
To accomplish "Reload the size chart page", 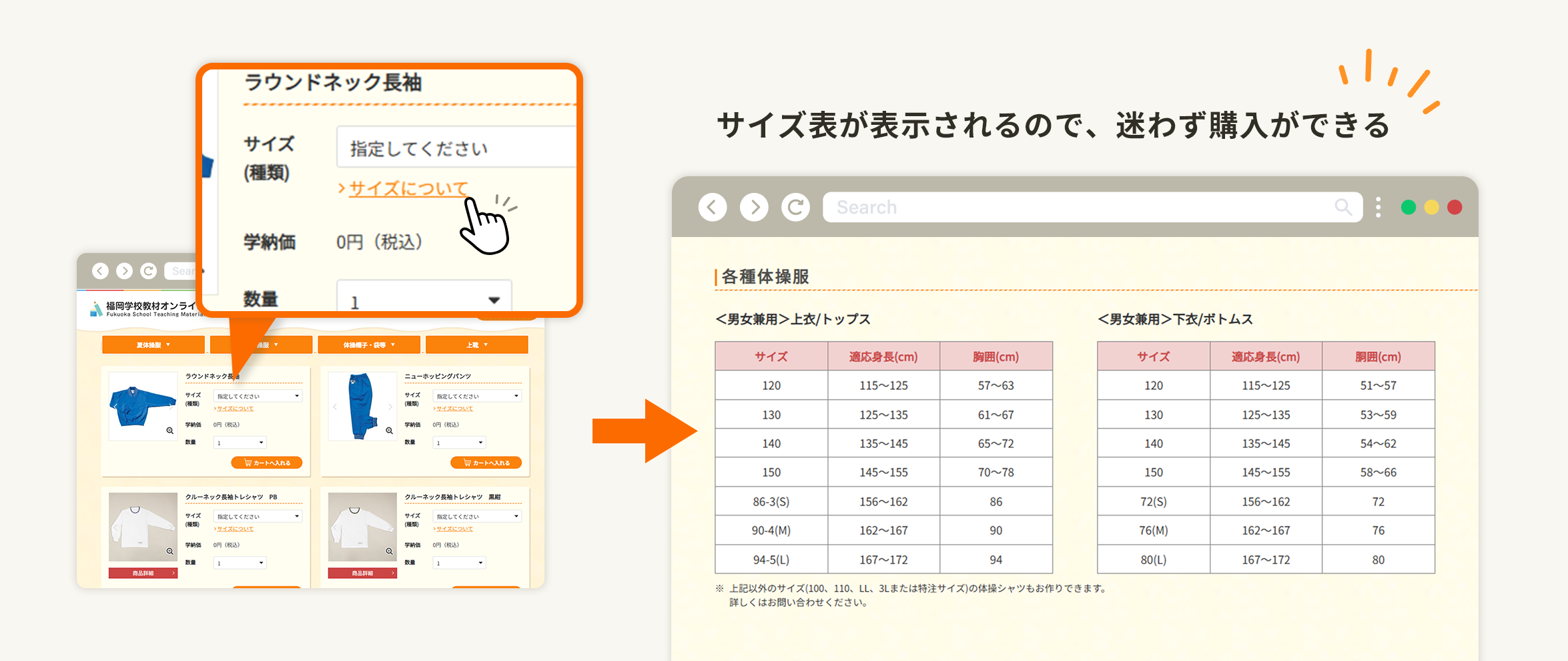I will [x=796, y=207].
